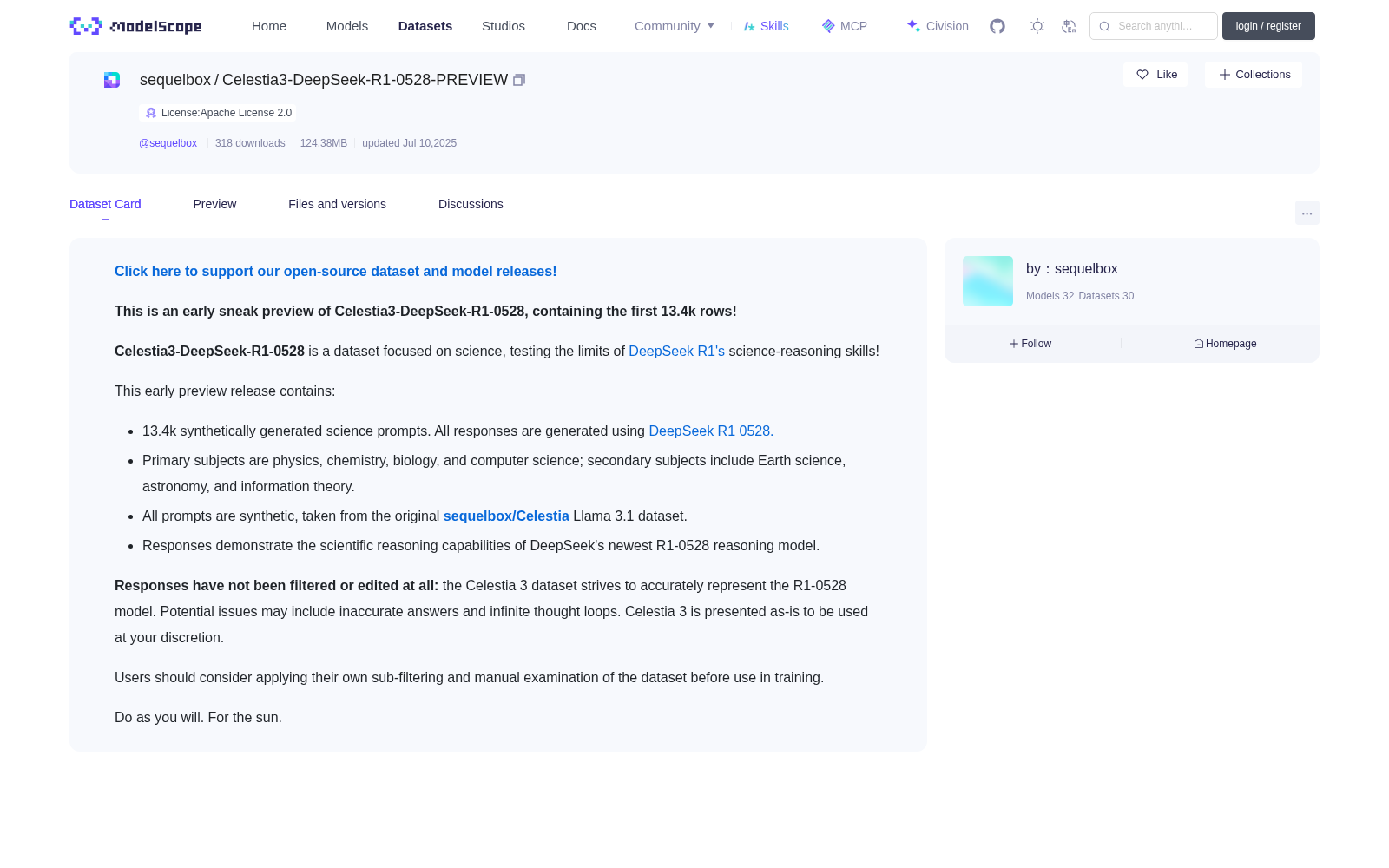Open Civision from the top bar
This screenshot has width=1389, height=868.
tap(938, 26)
